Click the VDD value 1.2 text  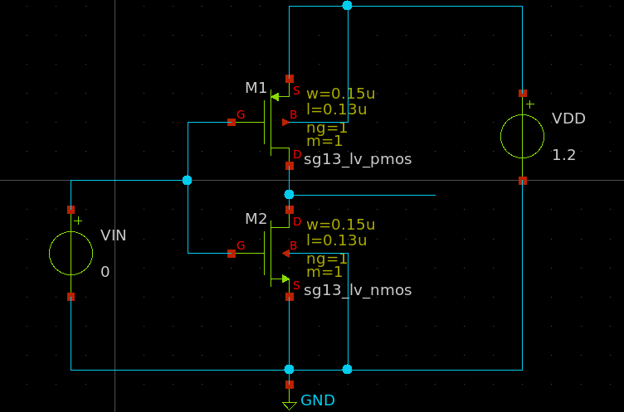565,156
